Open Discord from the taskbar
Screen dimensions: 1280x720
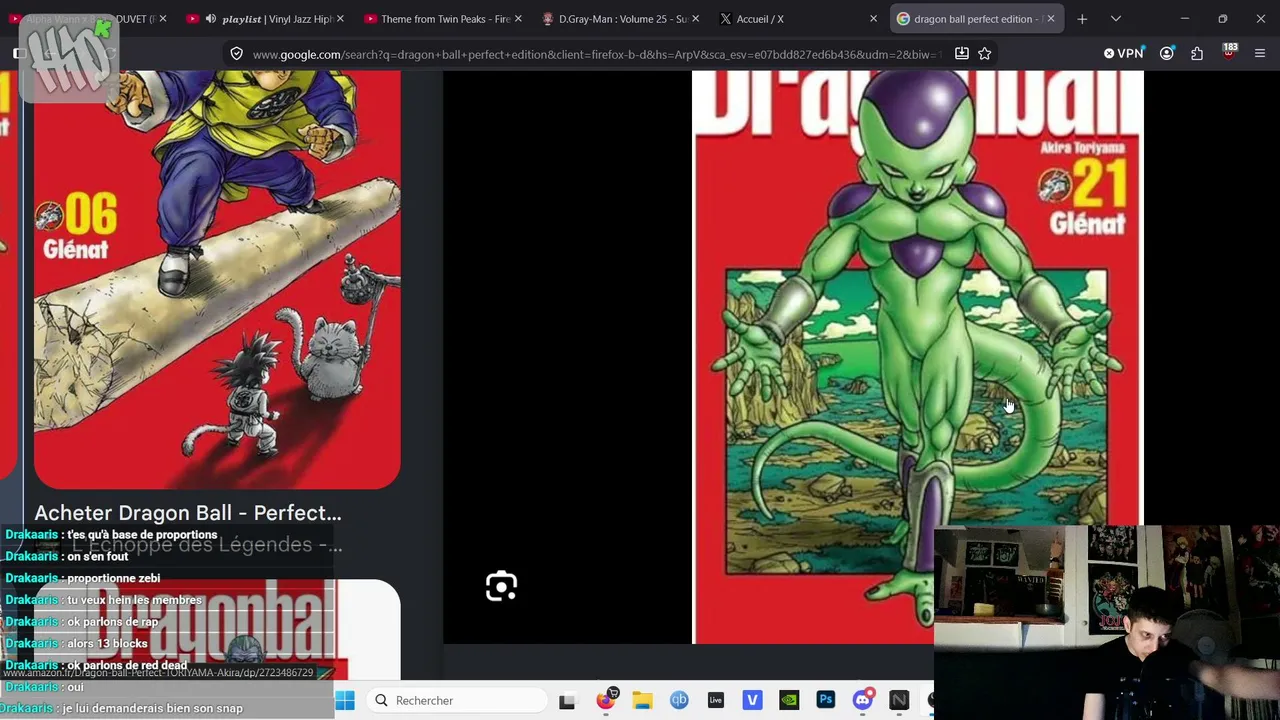point(863,700)
